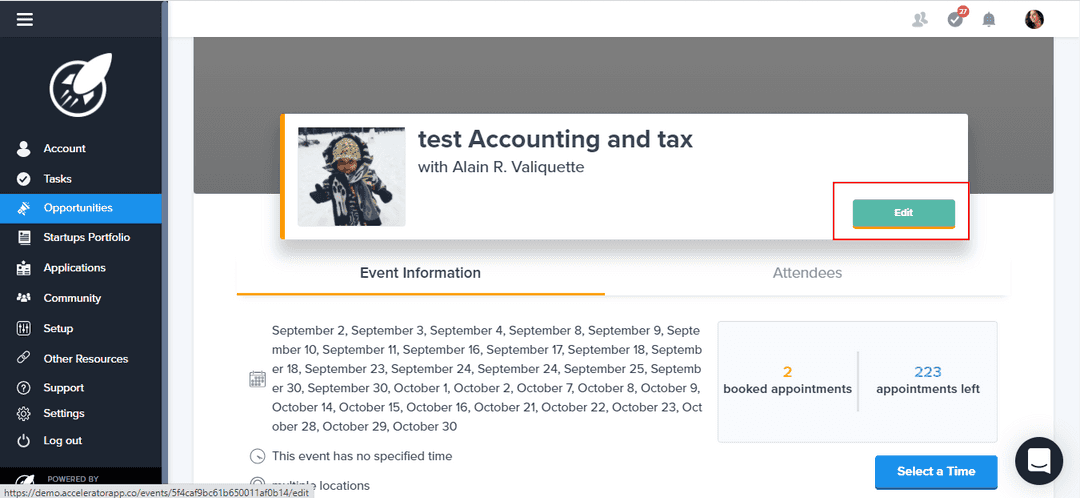The image size is (1080, 498).
Task: Select the Event Information tab
Action: click(x=420, y=273)
